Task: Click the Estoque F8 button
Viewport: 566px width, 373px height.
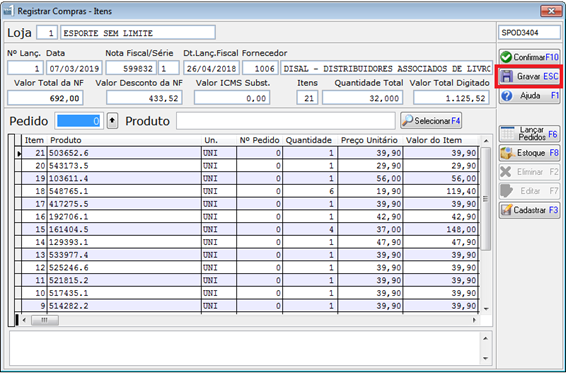Action: (529, 153)
